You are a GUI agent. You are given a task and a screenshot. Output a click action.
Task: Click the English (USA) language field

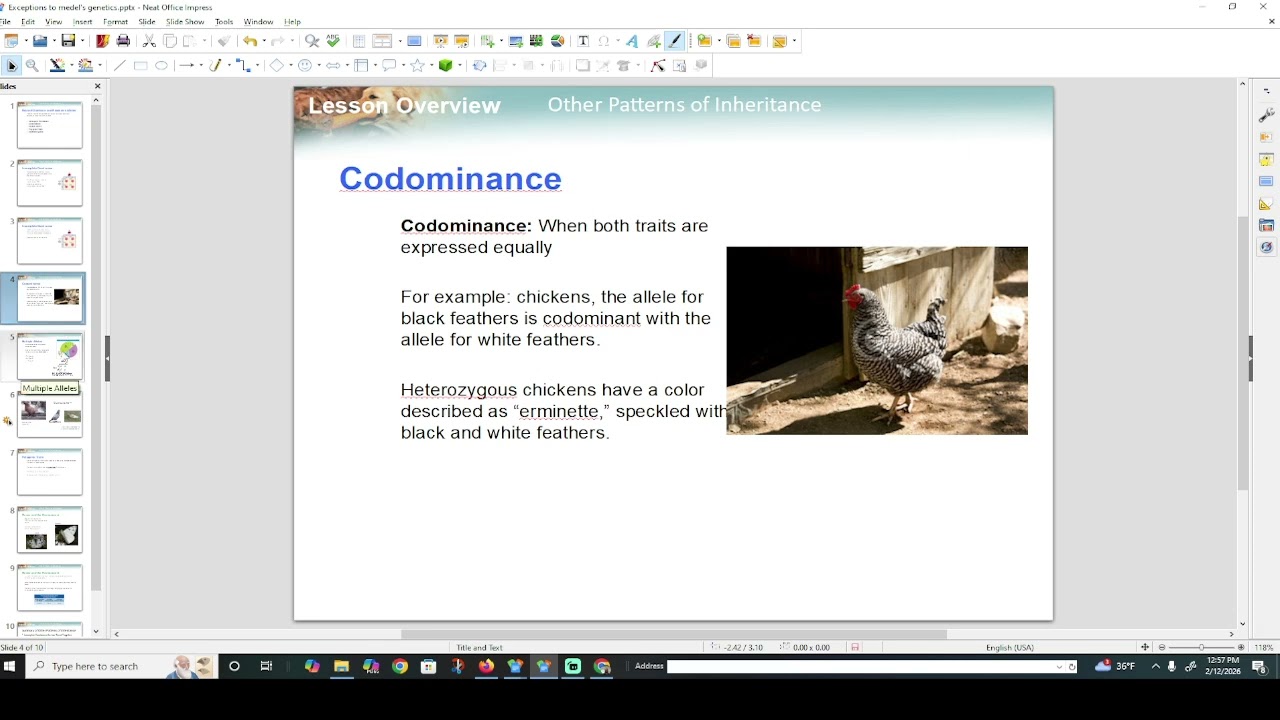click(x=1010, y=647)
